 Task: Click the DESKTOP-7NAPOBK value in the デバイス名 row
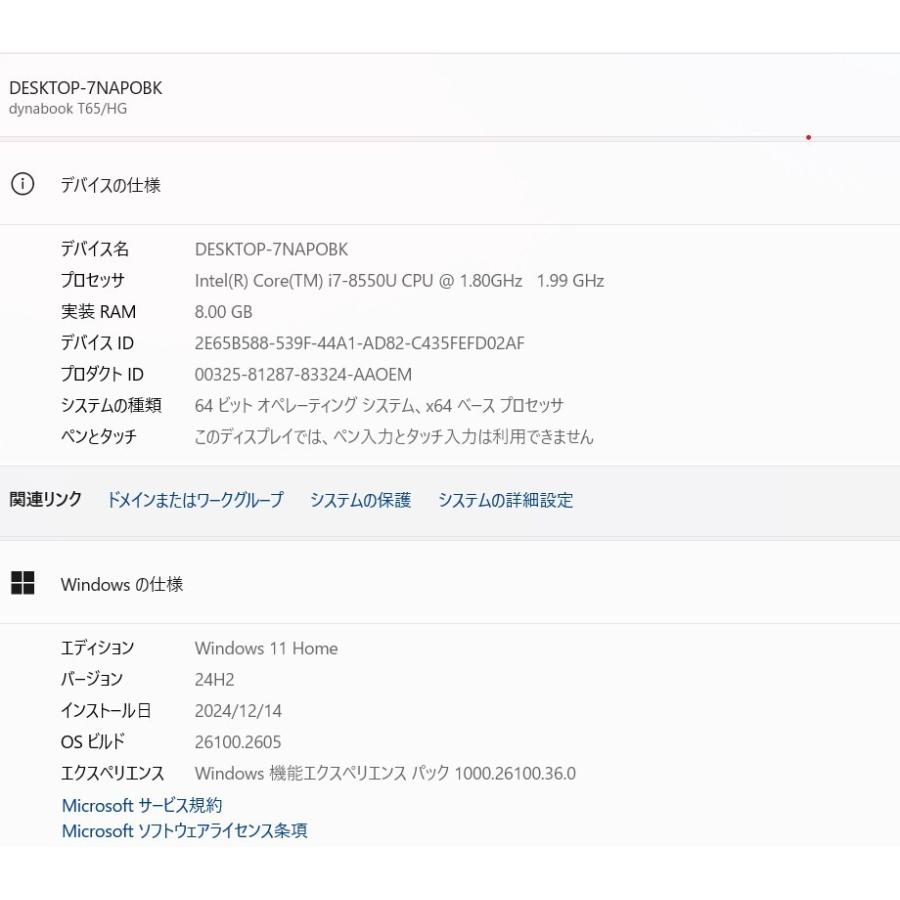coord(271,249)
